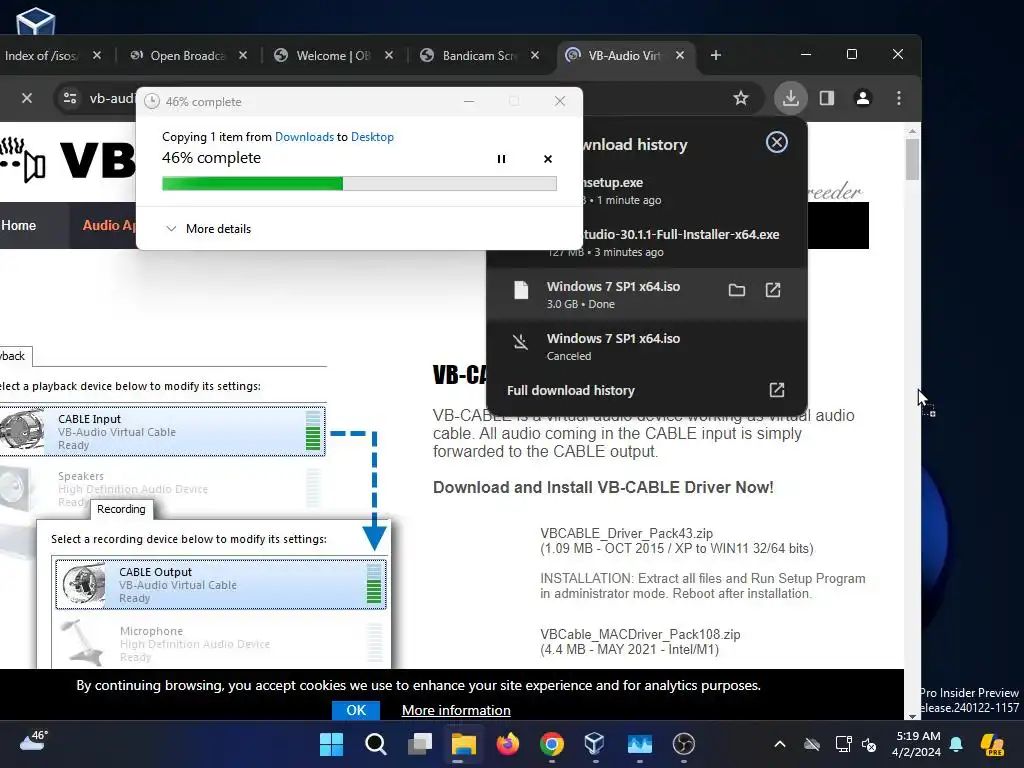Screen dimensions: 1024x768
Task: Open File Explorer from taskbar
Action: click(x=464, y=744)
